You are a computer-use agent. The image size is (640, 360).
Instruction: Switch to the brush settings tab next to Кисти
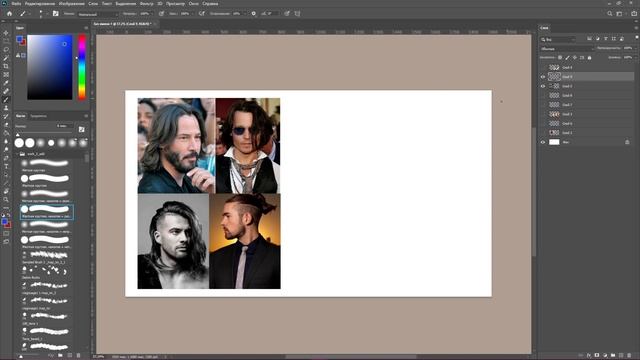click(38, 116)
